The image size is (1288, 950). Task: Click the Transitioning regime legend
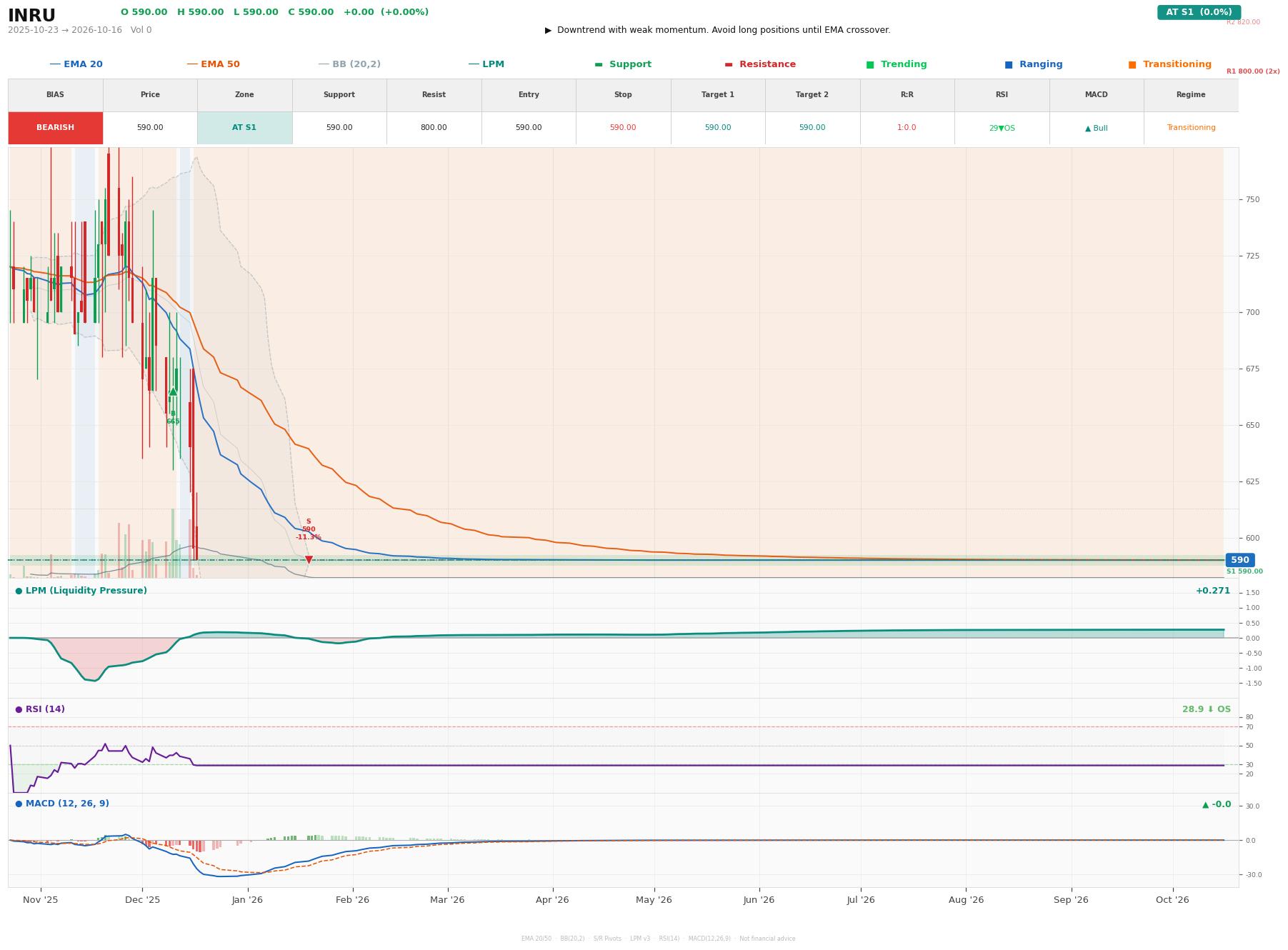1169,64
